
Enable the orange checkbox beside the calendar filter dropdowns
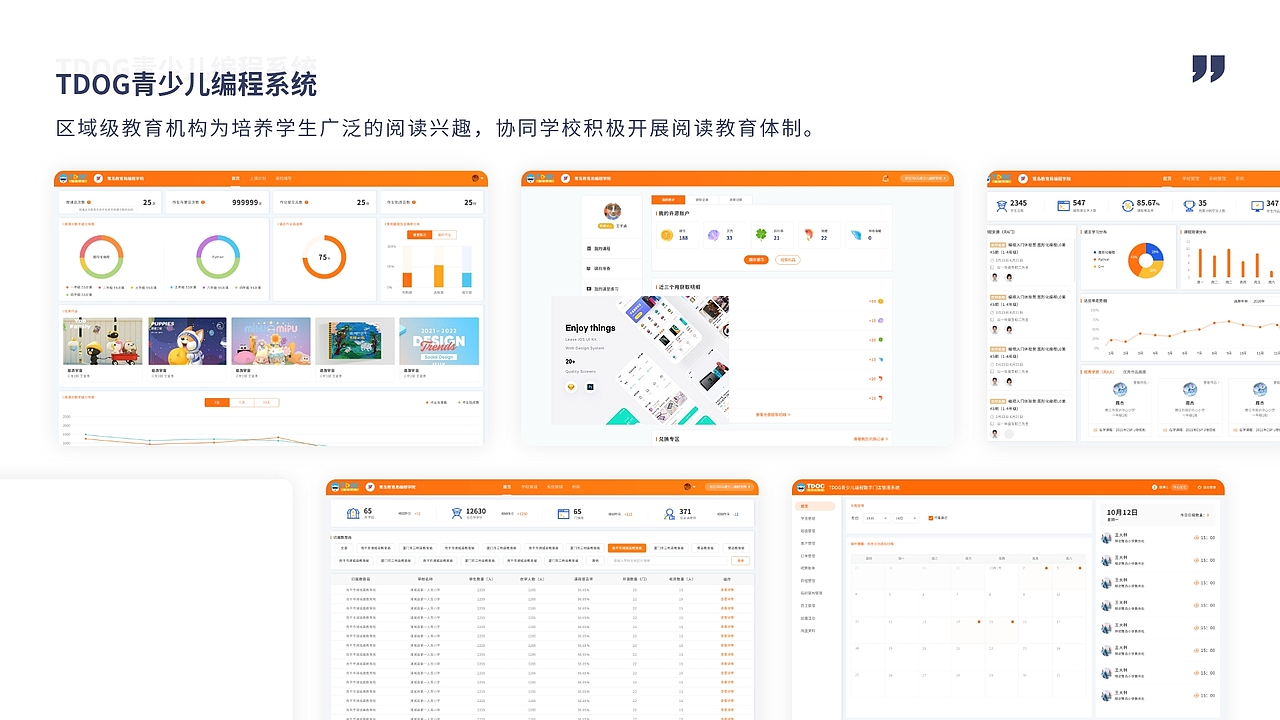point(930,518)
